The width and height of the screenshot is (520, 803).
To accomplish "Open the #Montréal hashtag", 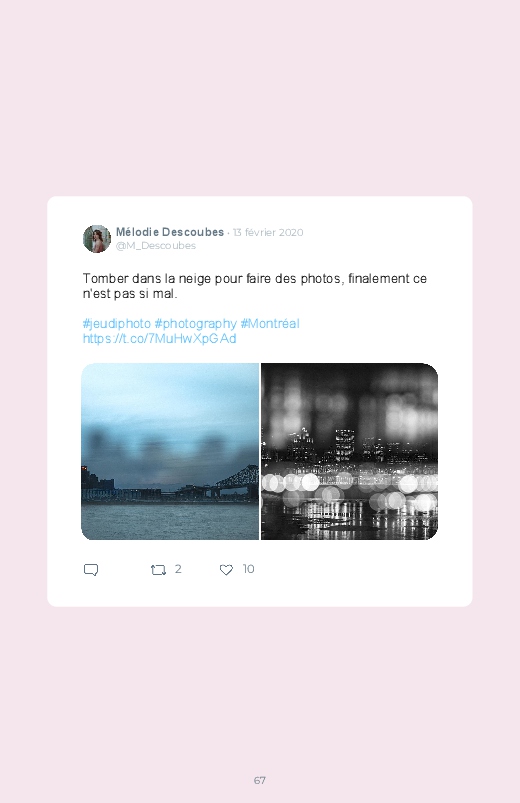I will 270,324.
